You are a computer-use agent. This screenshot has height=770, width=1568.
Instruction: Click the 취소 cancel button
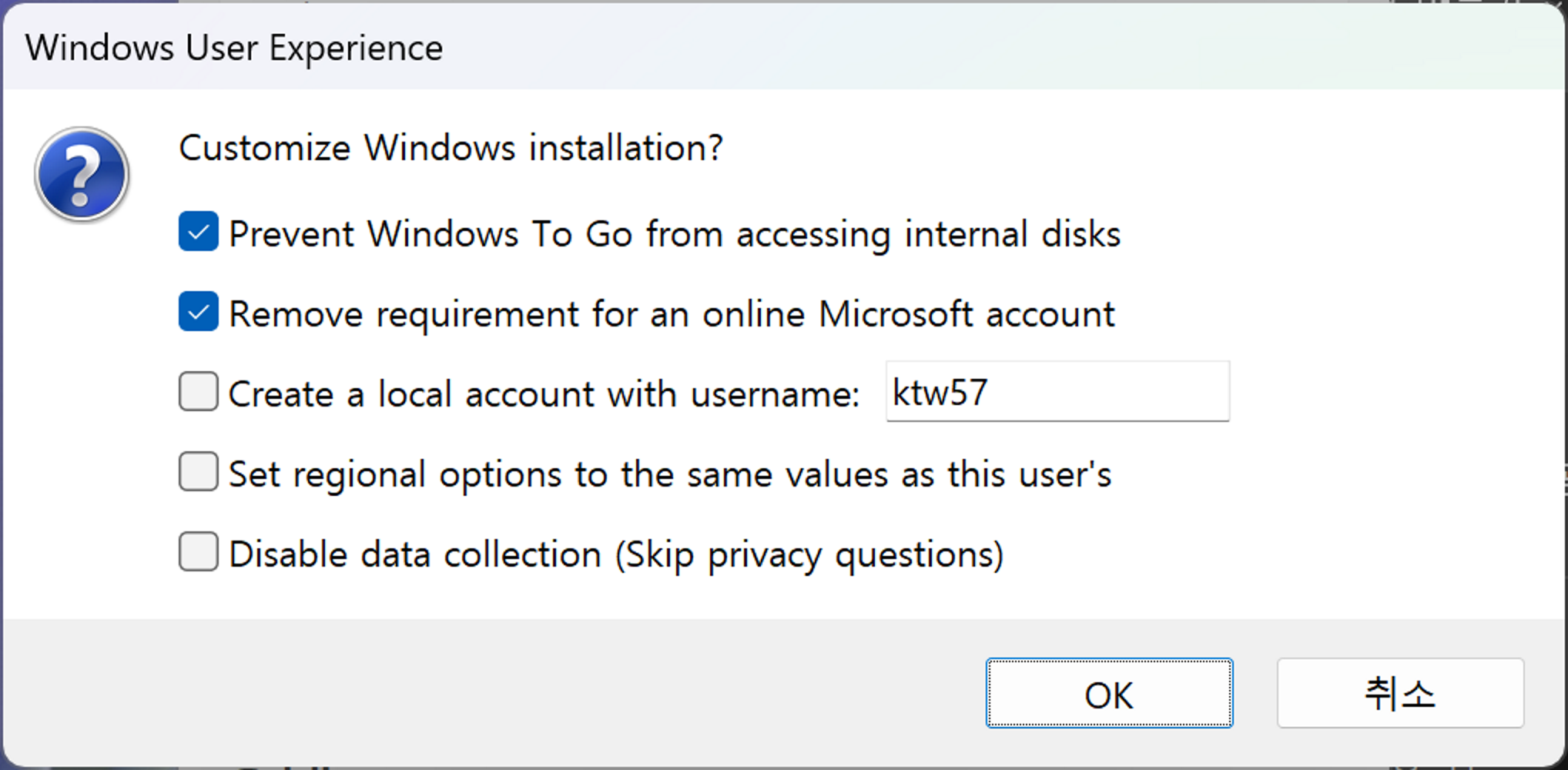click(x=1399, y=693)
